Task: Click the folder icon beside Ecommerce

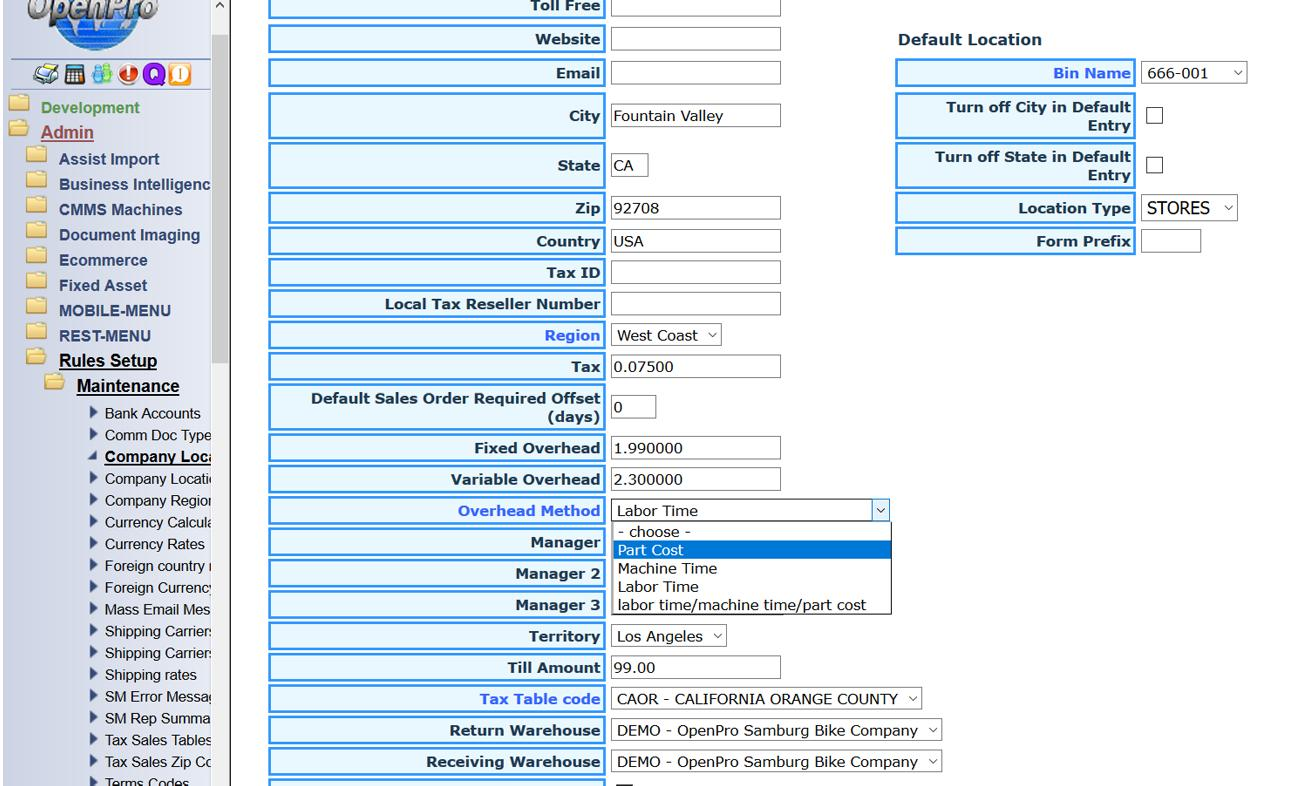Action: tap(37, 256)
